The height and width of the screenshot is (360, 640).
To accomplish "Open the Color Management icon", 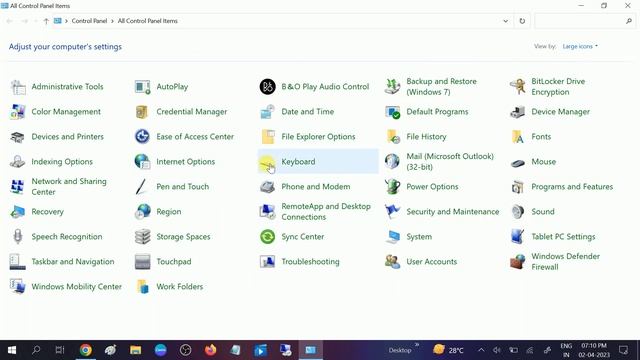I will click(18, 112).
